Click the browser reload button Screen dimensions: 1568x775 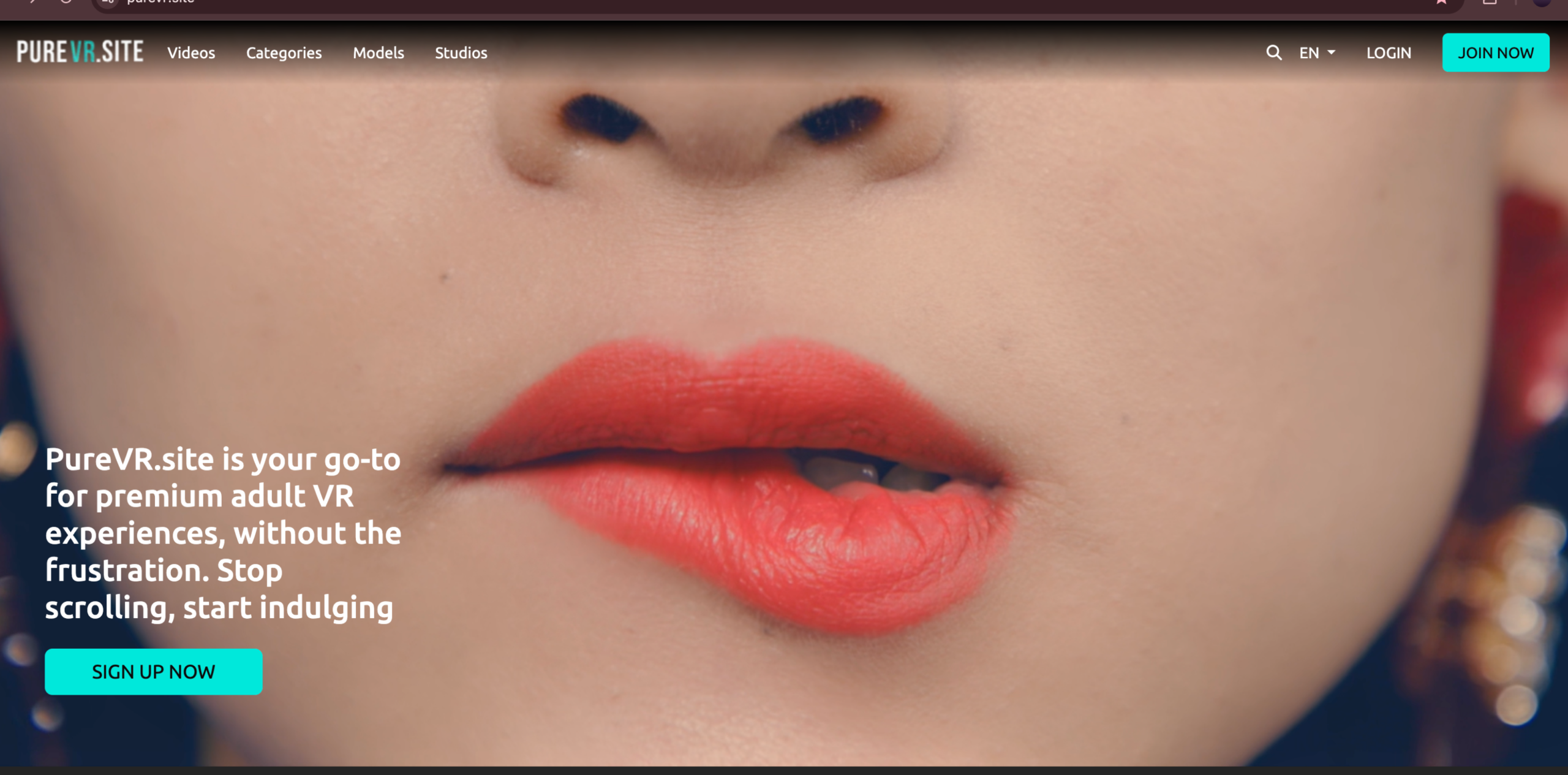pyautogui.click(x=66, y=2)
